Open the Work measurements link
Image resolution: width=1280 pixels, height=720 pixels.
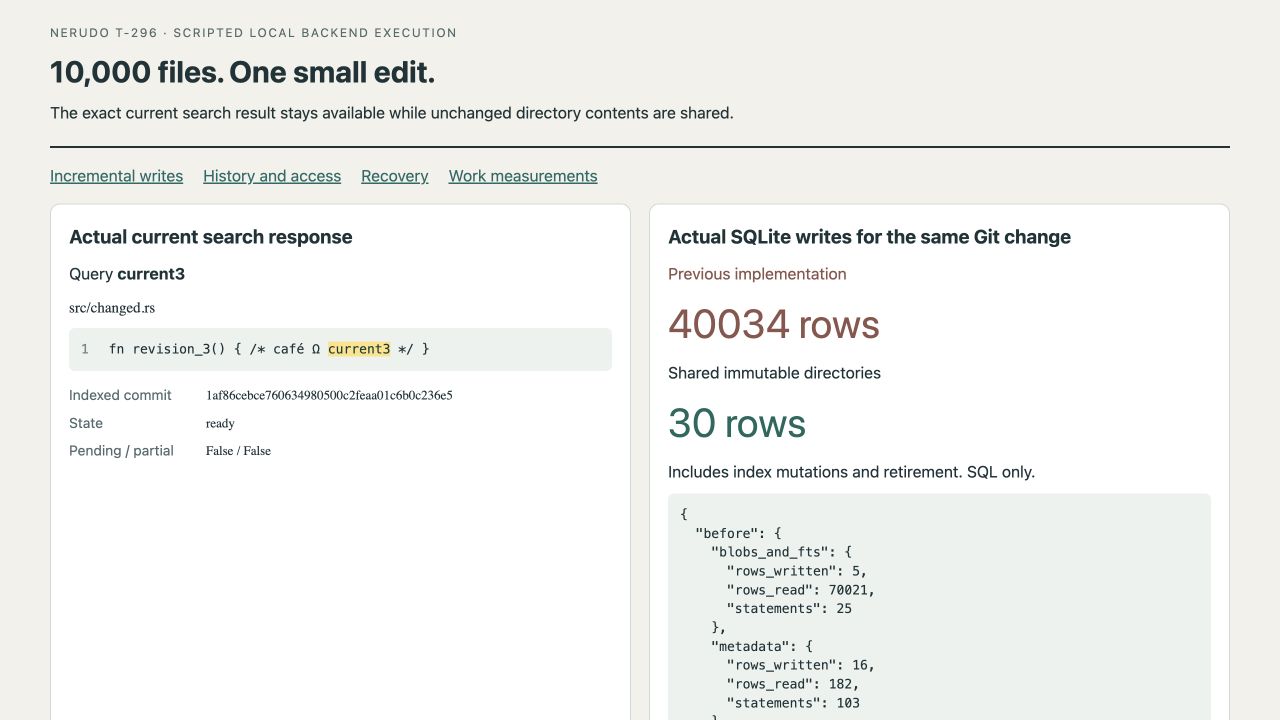(x=523, y=176)
